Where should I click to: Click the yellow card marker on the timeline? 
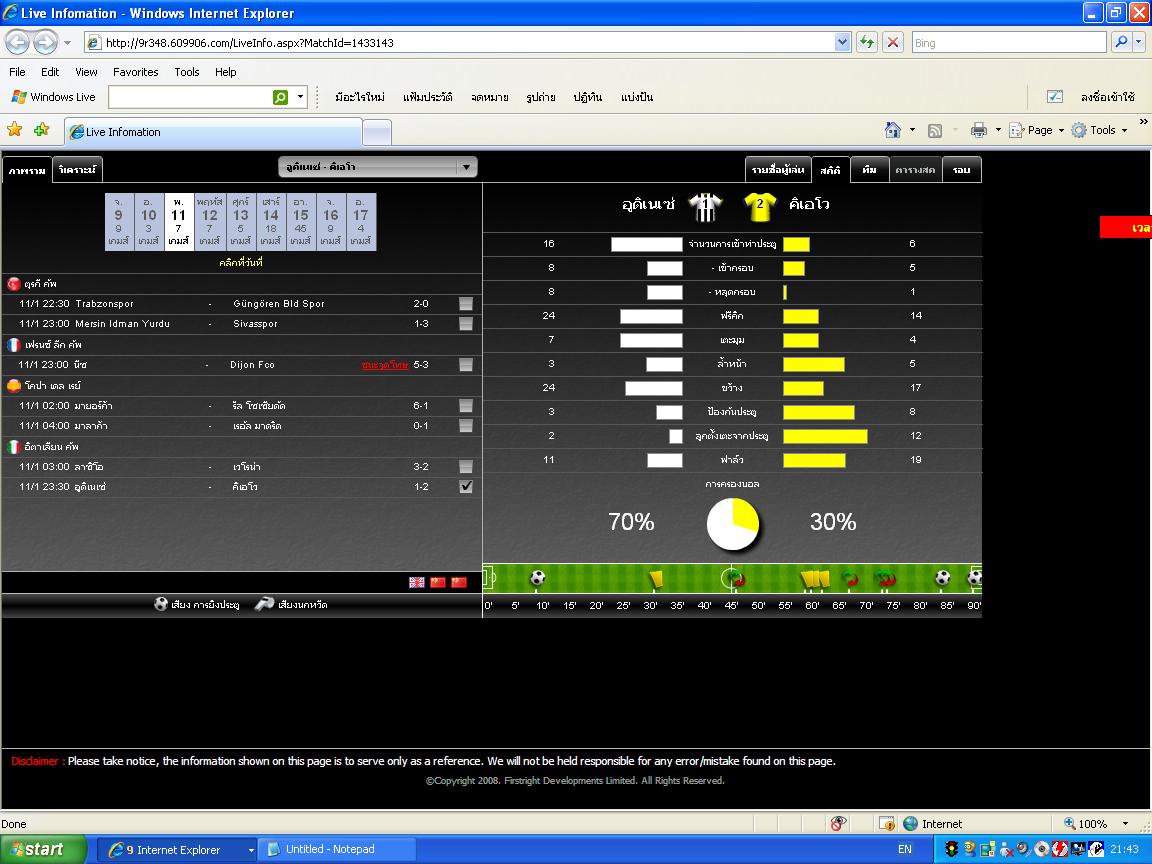pyautogui.click(x=656, y=578)
